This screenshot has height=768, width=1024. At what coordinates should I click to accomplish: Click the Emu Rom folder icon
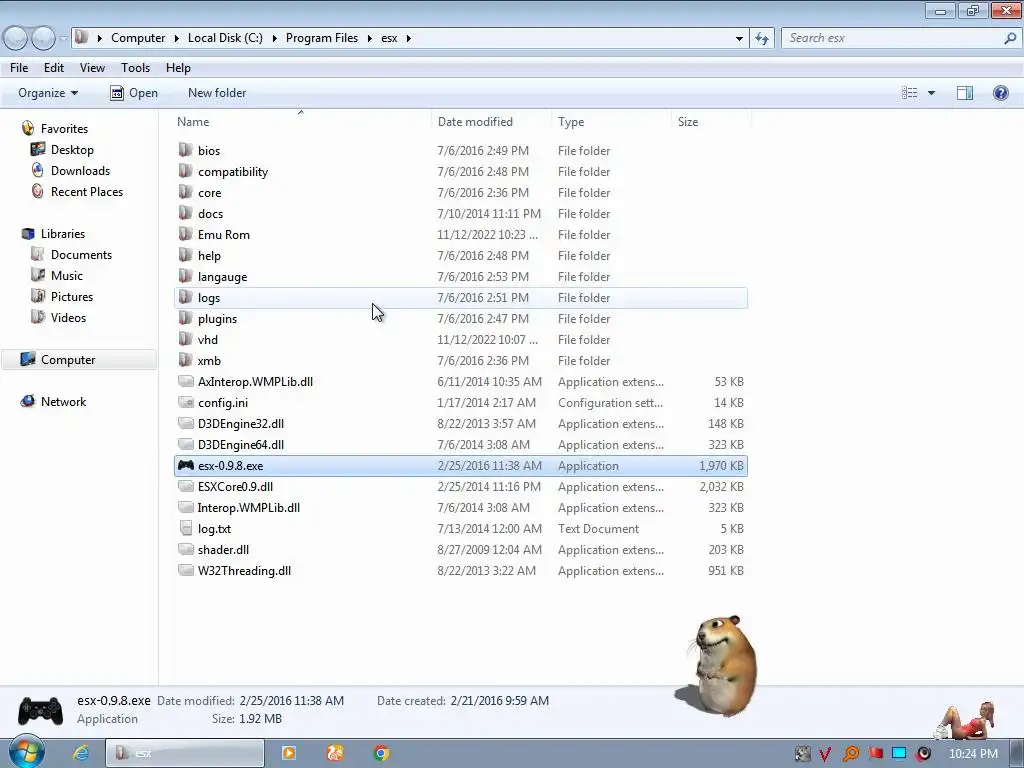[x=186, y=234]
